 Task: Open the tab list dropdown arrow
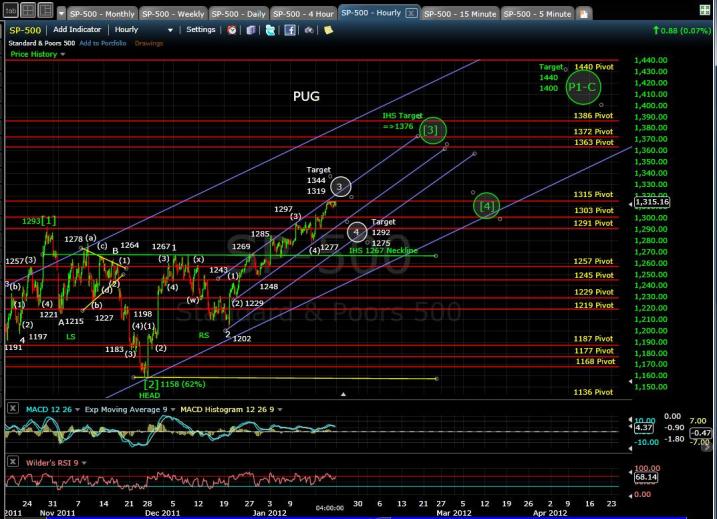[62, 13]
